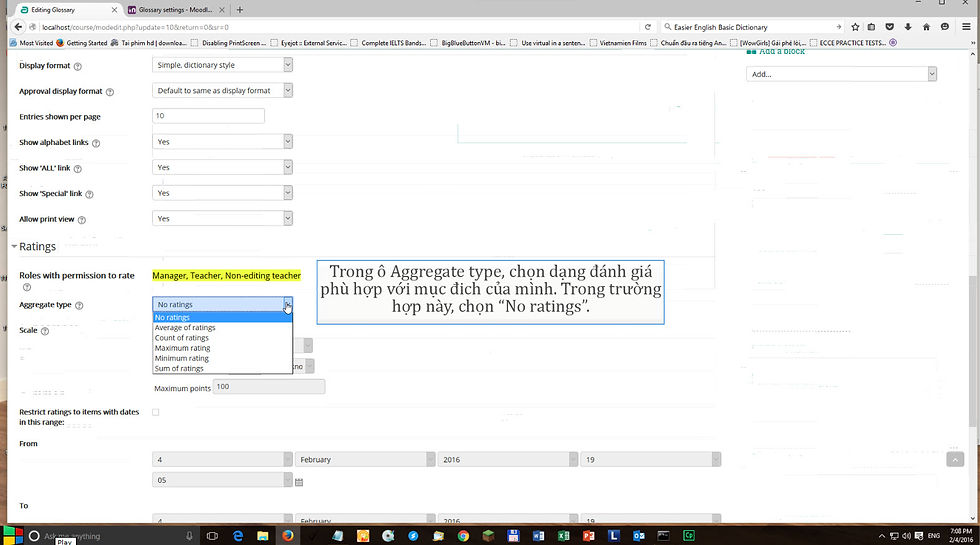
Task: Open help for Scale
Action: coord(45,331)
